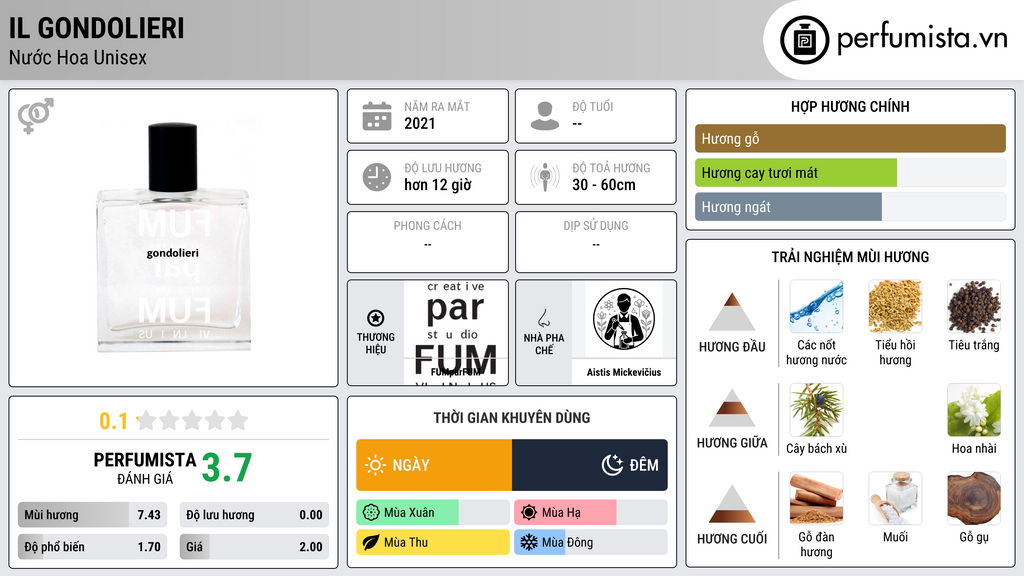Click the Giá 2.00 score bar
The height and width of the screenshot is (576, 1024).
(x=254, y=547)
